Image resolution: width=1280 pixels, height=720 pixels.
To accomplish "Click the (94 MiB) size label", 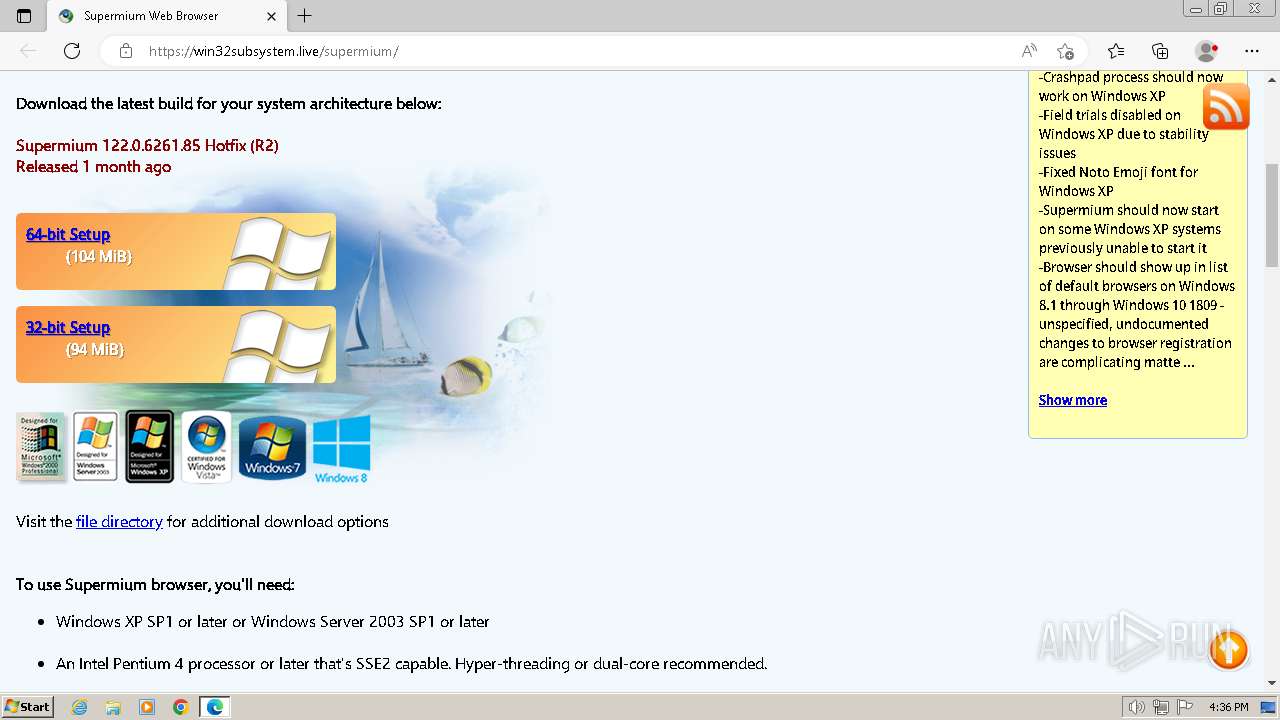I will click(95, 349).
